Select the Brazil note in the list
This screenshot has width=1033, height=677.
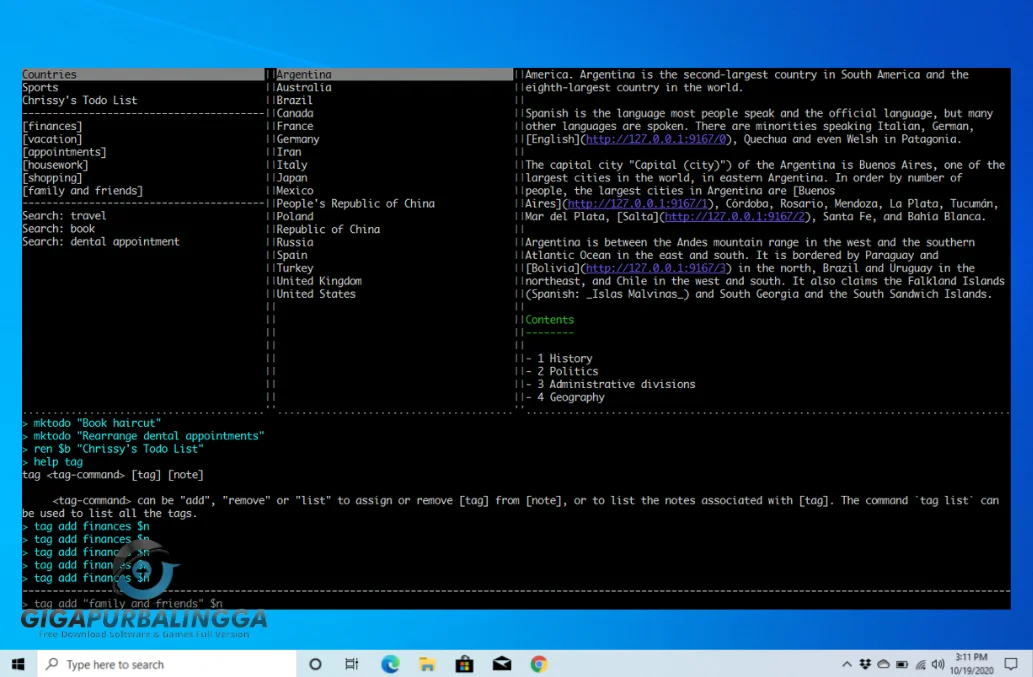click(x=295, y=101)
